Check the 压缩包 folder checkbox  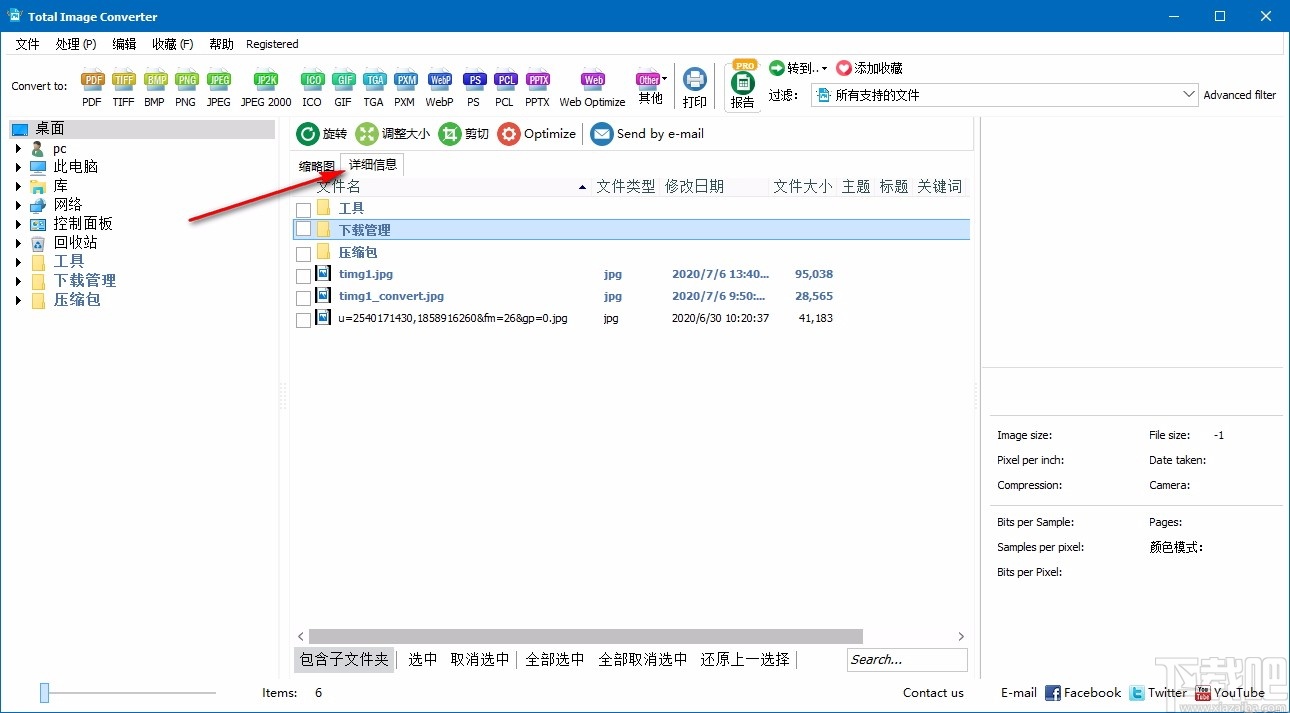coord(303,254)
